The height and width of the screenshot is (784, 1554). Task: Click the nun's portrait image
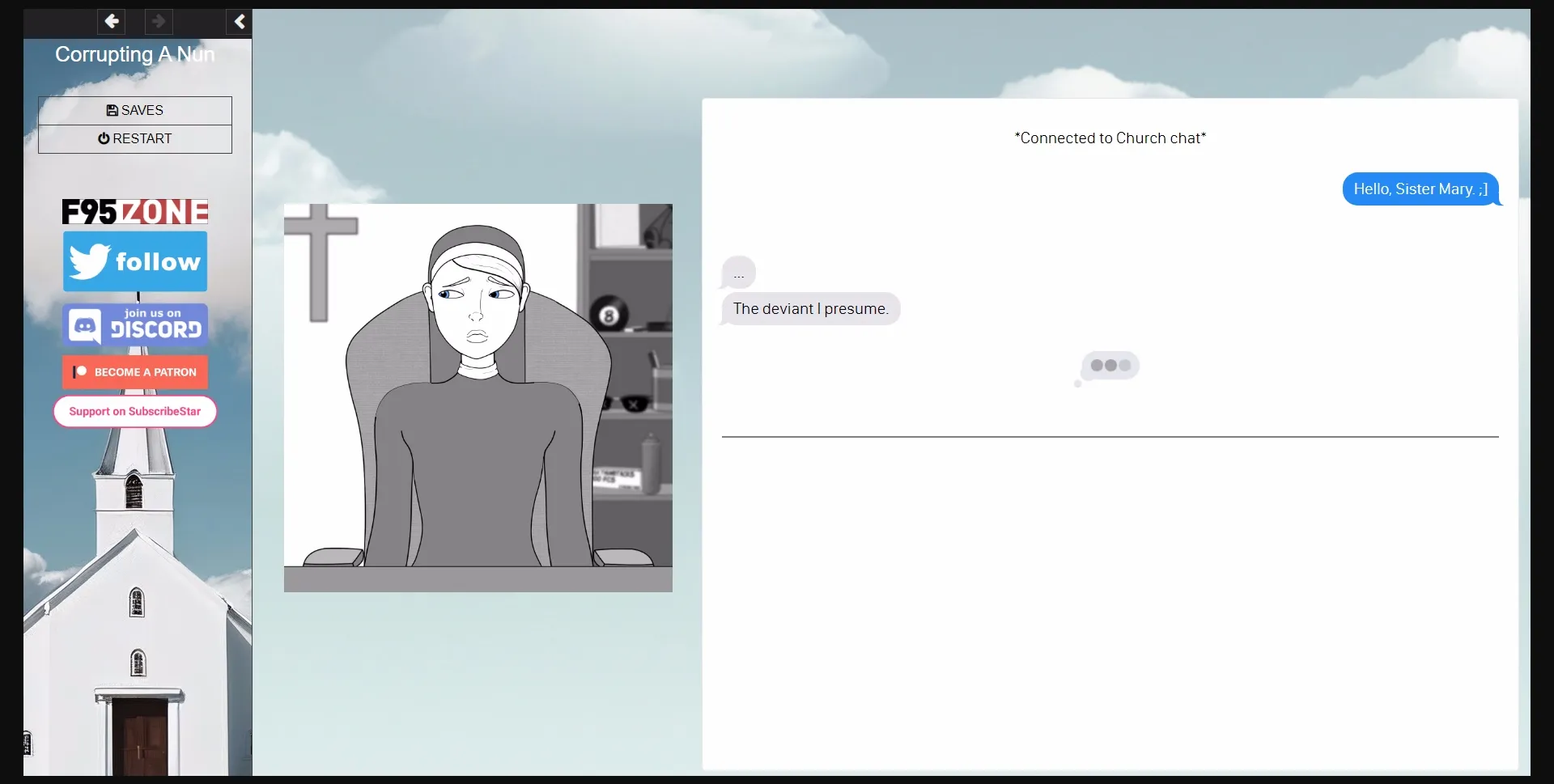478,398
